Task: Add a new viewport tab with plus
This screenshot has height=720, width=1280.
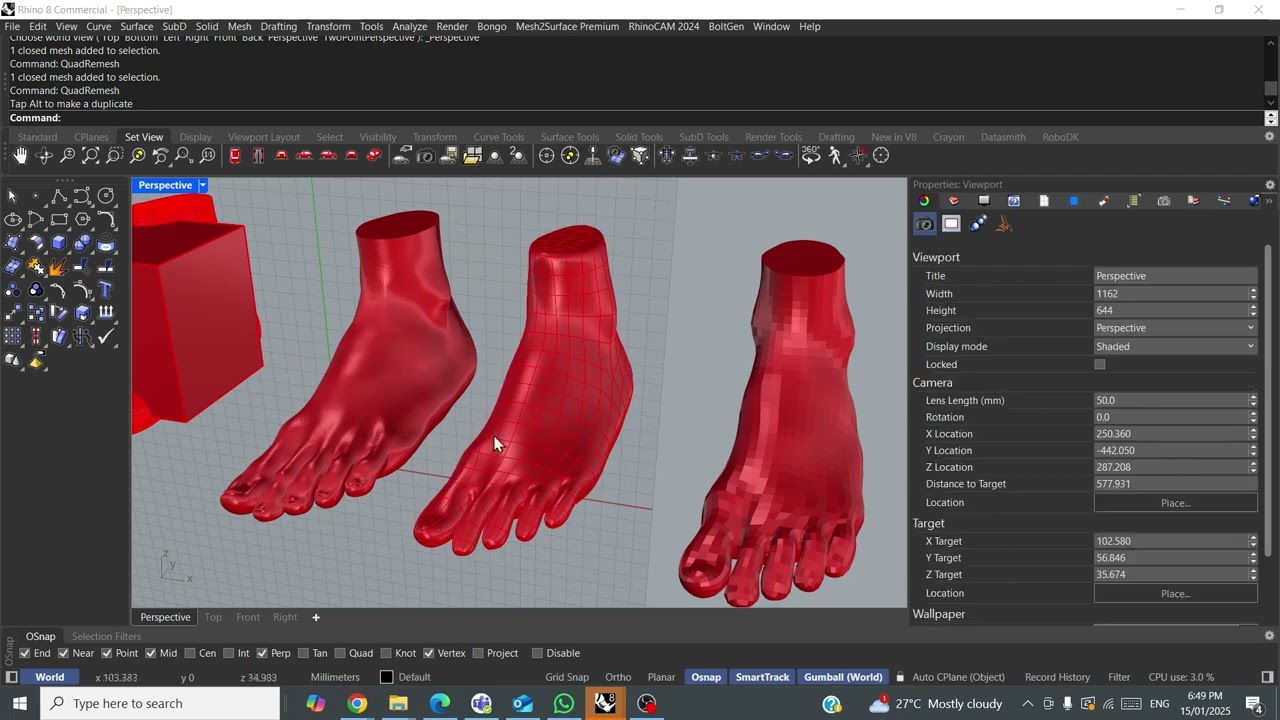Action: coord(316,618)
